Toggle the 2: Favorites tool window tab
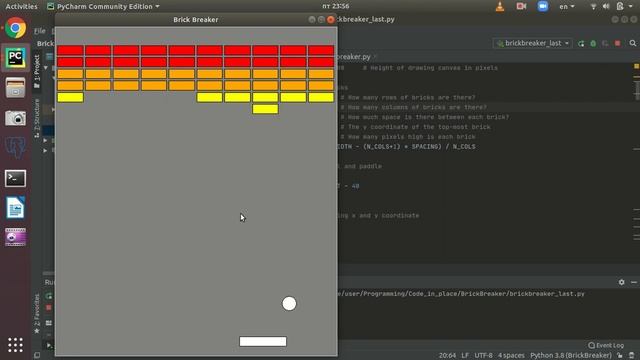This screenshot has height=360, width=640. tap(37, 313)
